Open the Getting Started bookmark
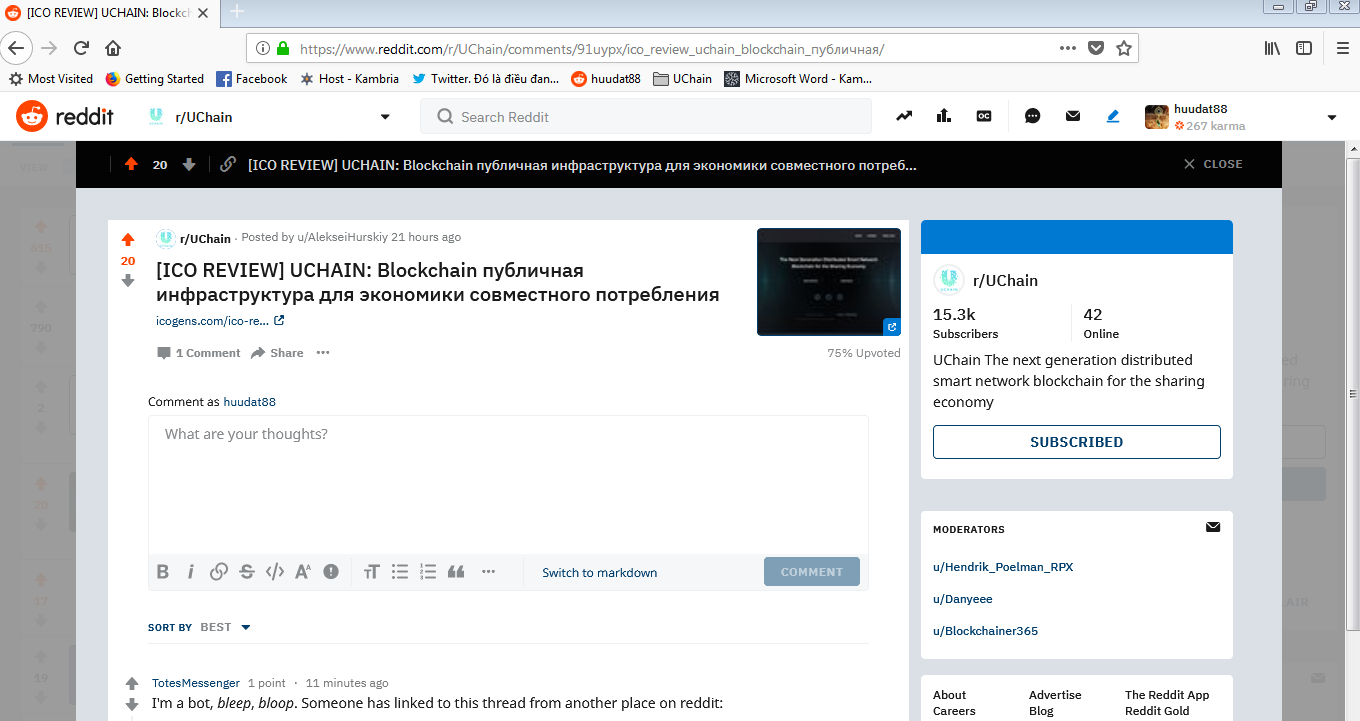 click(x=155, y=79)
